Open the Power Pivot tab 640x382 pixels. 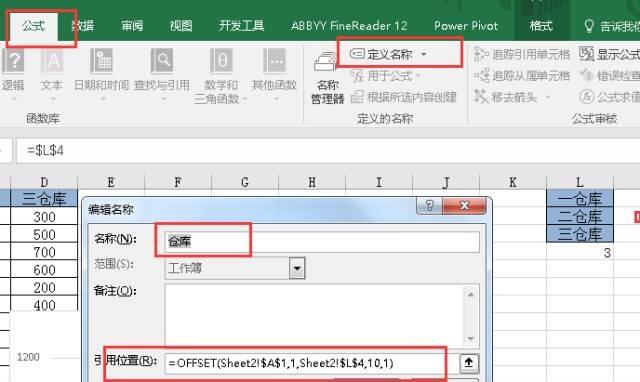[x=466, y=26]
